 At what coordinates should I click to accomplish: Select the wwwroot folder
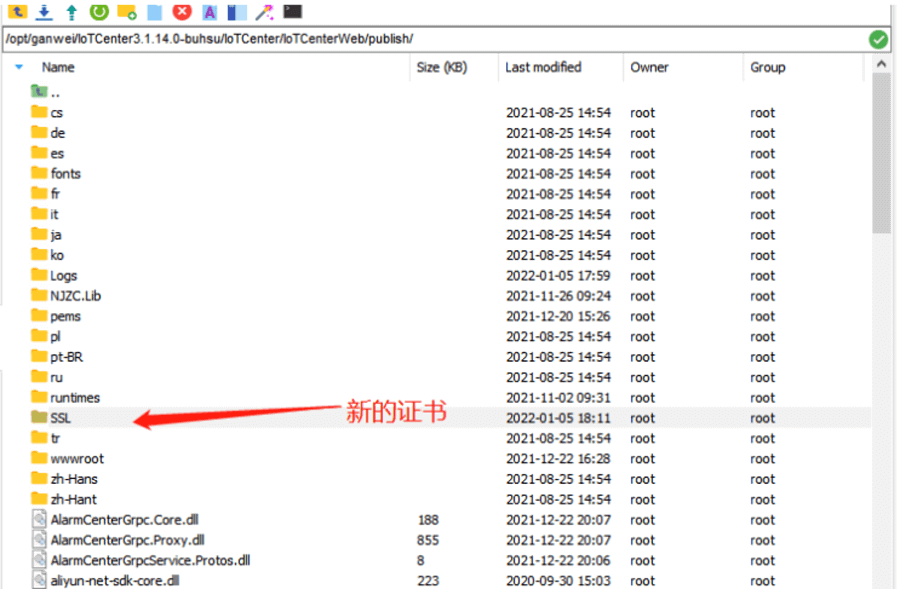[77, 459]
